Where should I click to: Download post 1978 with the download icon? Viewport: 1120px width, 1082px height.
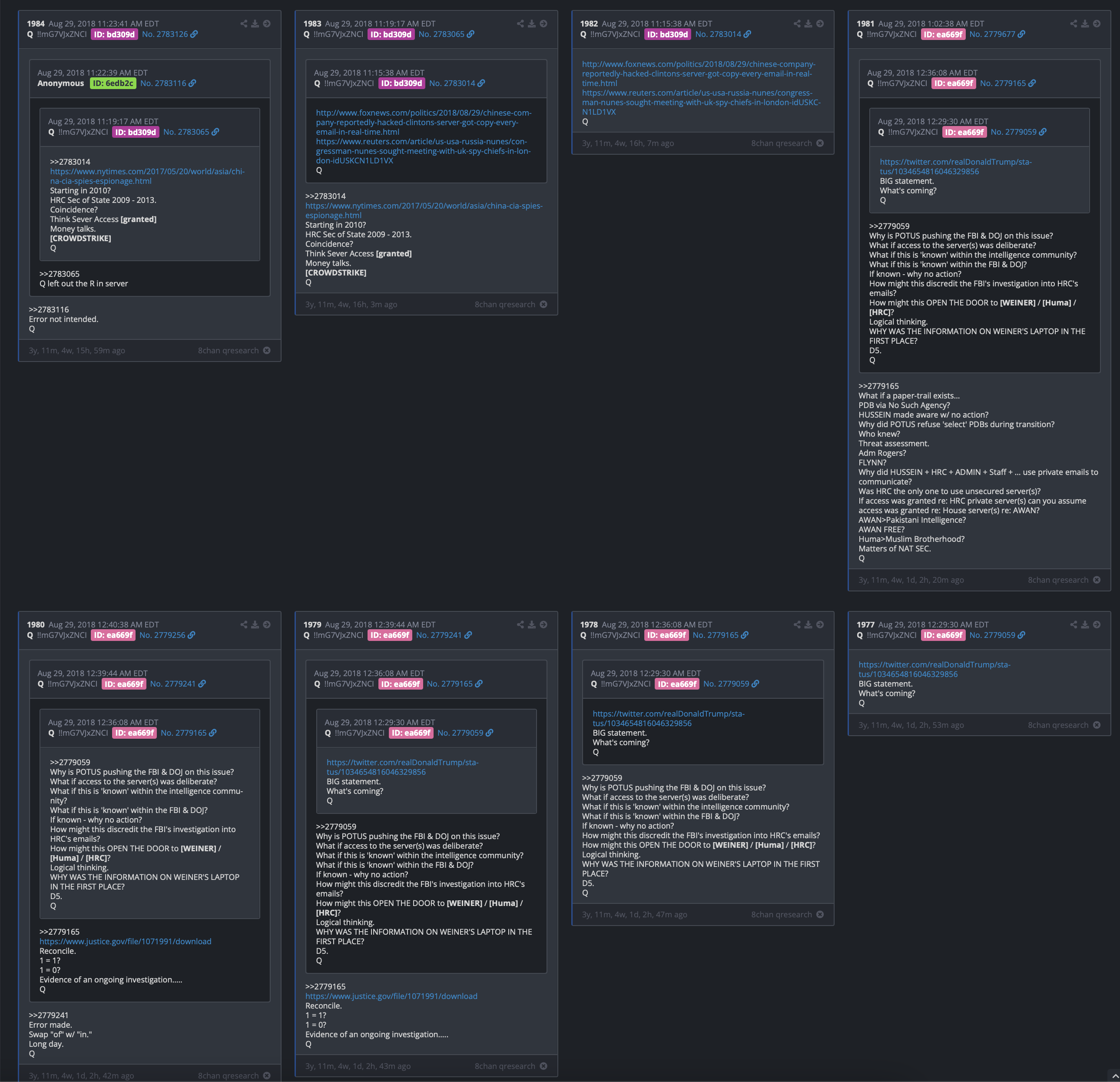[809, 625]
